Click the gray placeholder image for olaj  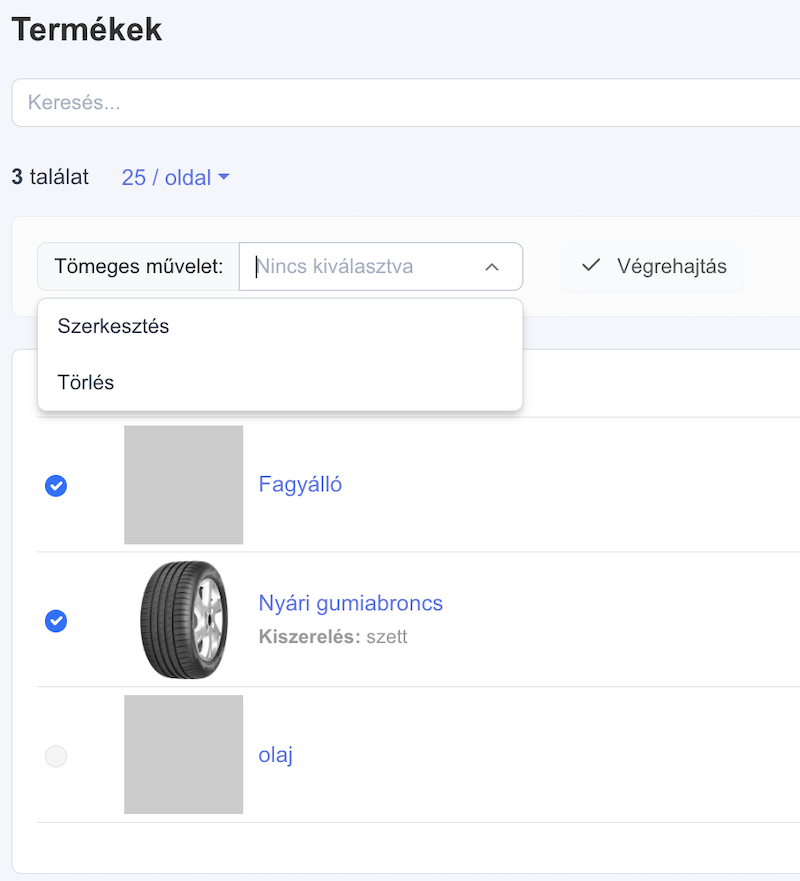[x=184, y=755]
